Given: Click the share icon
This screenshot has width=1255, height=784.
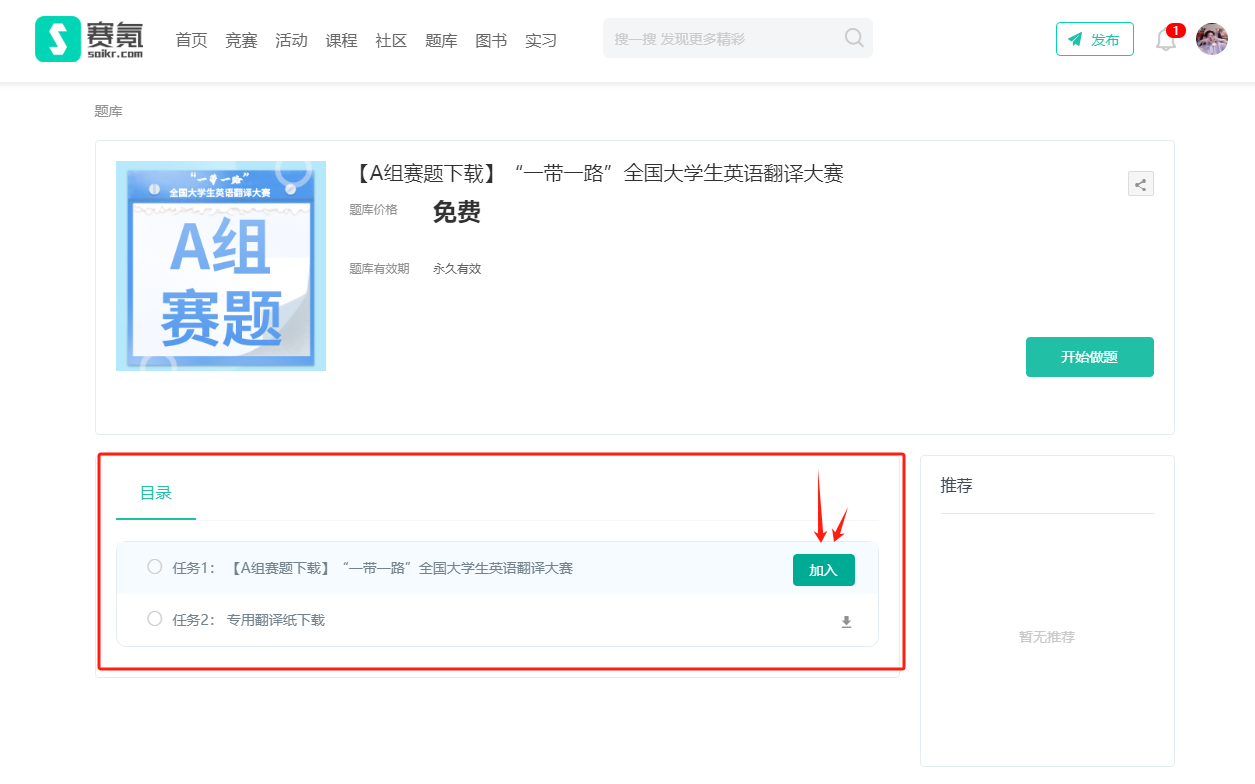Looking at the screenshot, I should click(1140, 184).
